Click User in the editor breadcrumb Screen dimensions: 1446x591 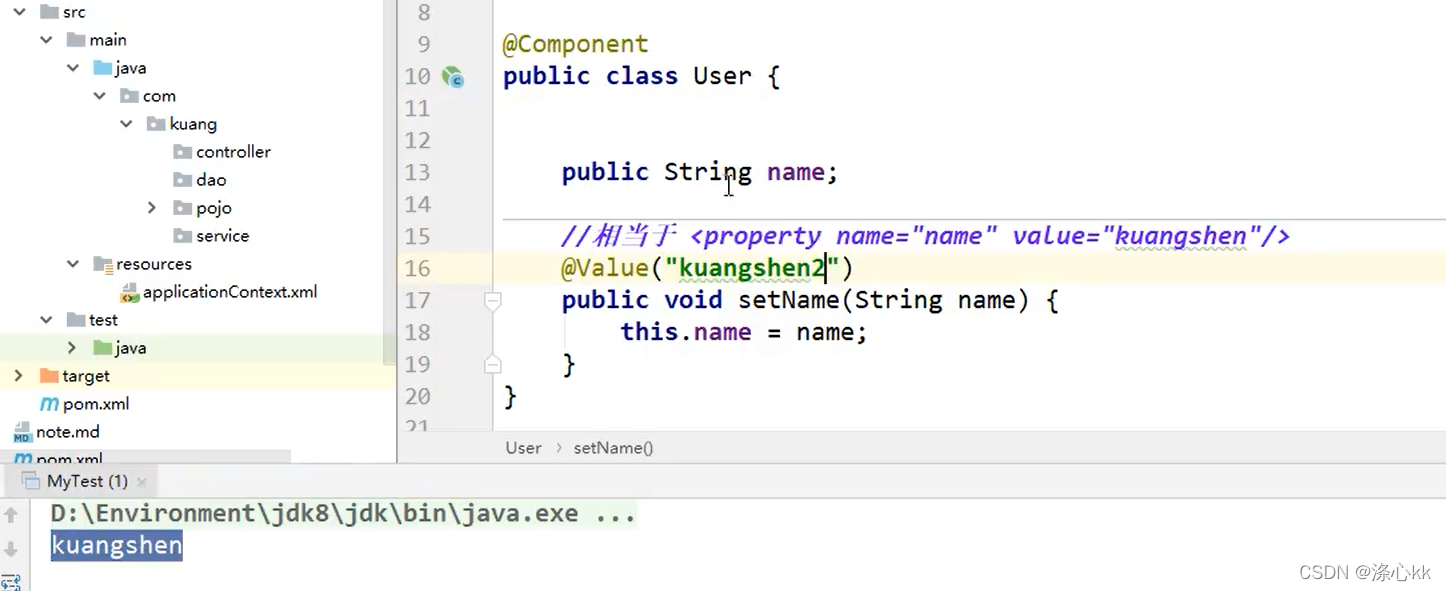pyautogui.click(x=523, y=448)
